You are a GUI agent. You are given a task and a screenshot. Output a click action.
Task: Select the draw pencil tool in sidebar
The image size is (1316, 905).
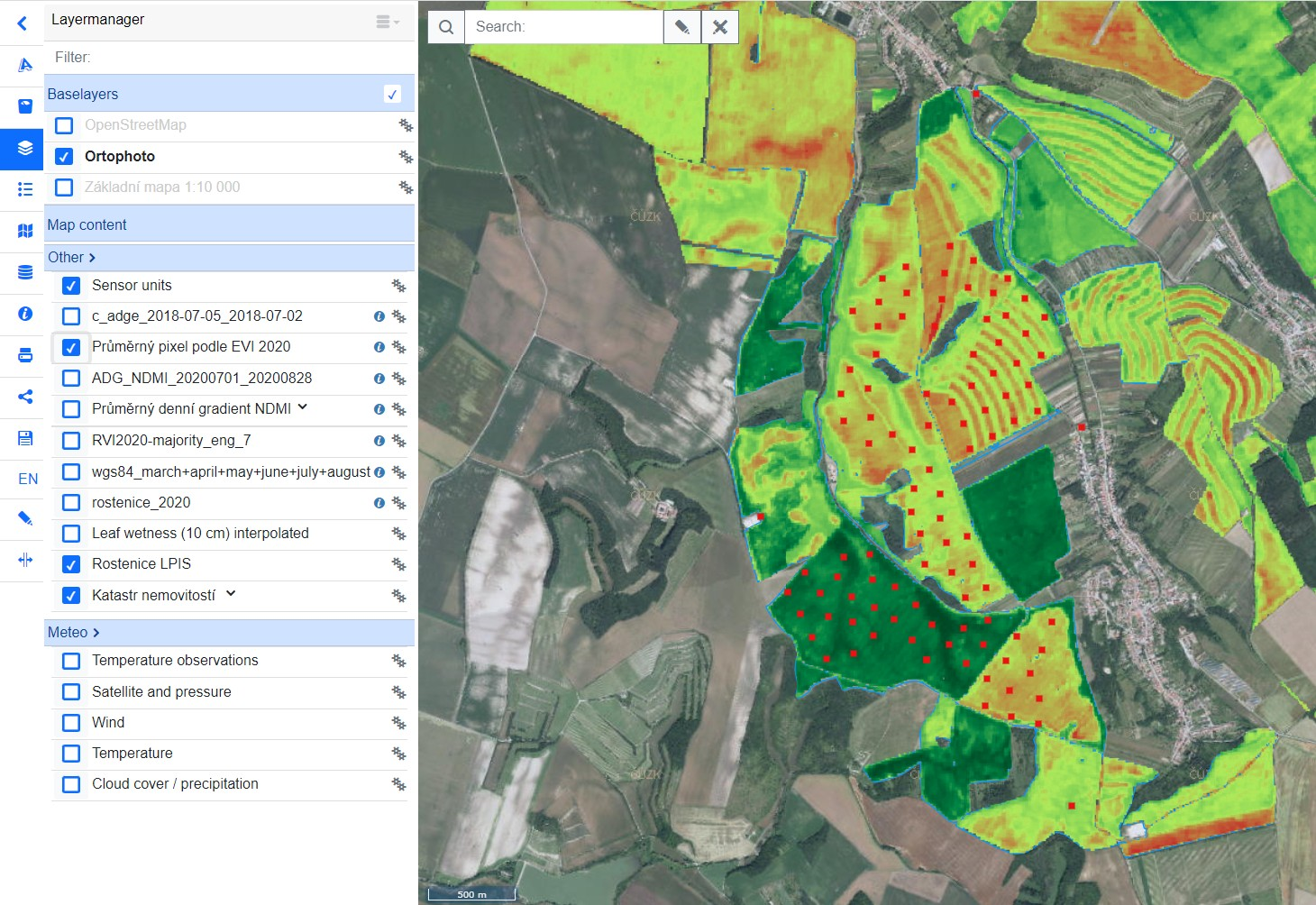pyautogui.click(x=25, y=518)
